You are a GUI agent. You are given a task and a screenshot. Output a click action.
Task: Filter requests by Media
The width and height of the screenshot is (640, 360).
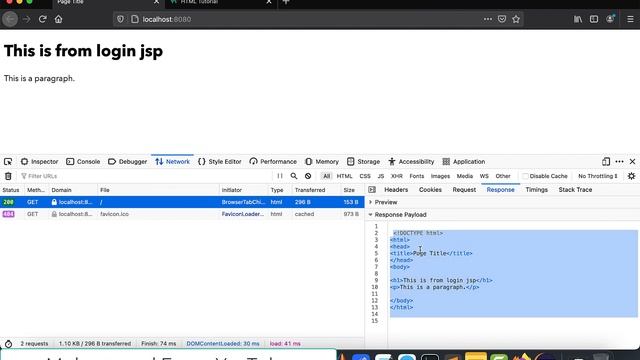[x=464, y=176]
